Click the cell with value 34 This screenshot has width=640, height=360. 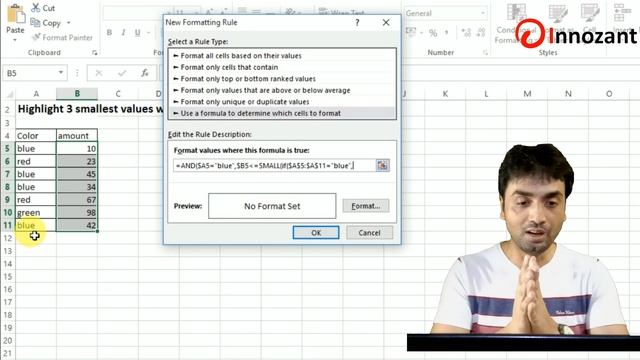(x=77, y=187)
